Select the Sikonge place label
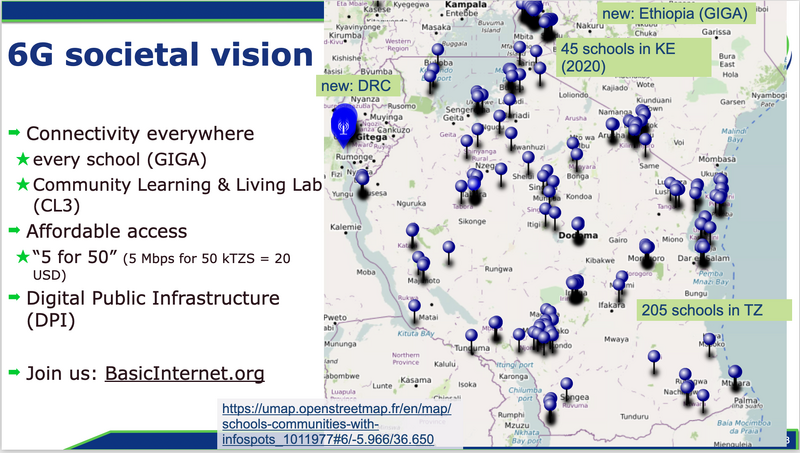The image size is (800, 453). [472, 221]
